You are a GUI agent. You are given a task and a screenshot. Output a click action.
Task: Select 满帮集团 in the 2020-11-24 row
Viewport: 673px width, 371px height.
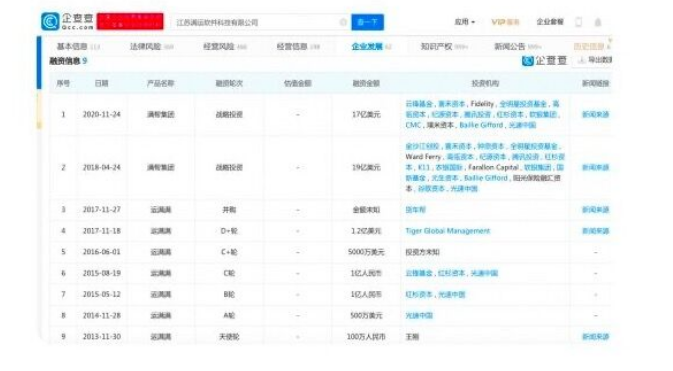point(161,115)
